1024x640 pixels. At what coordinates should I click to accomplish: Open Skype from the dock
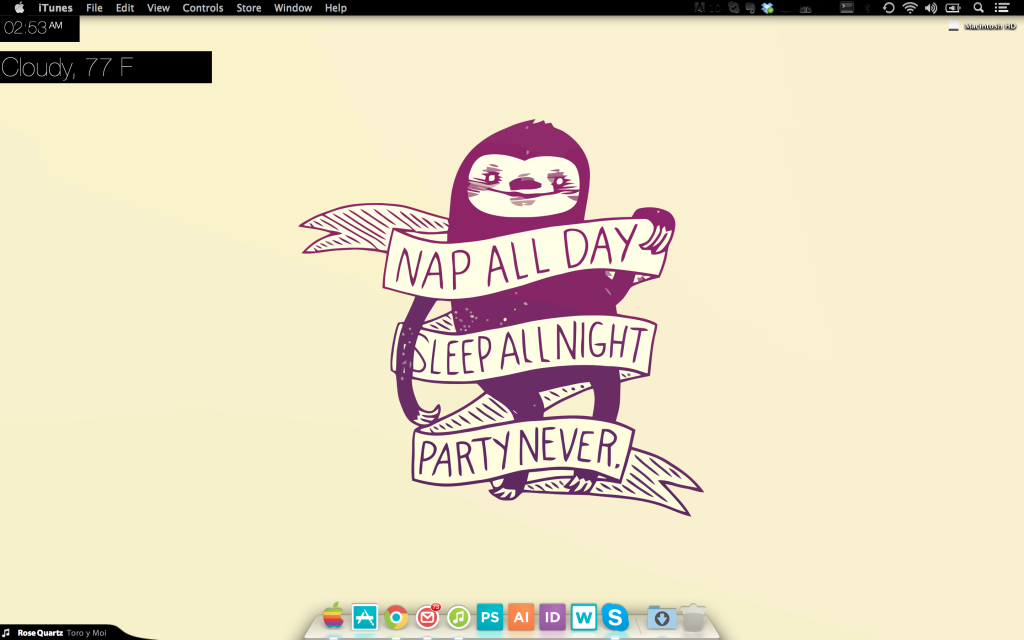tap(615, 617)
